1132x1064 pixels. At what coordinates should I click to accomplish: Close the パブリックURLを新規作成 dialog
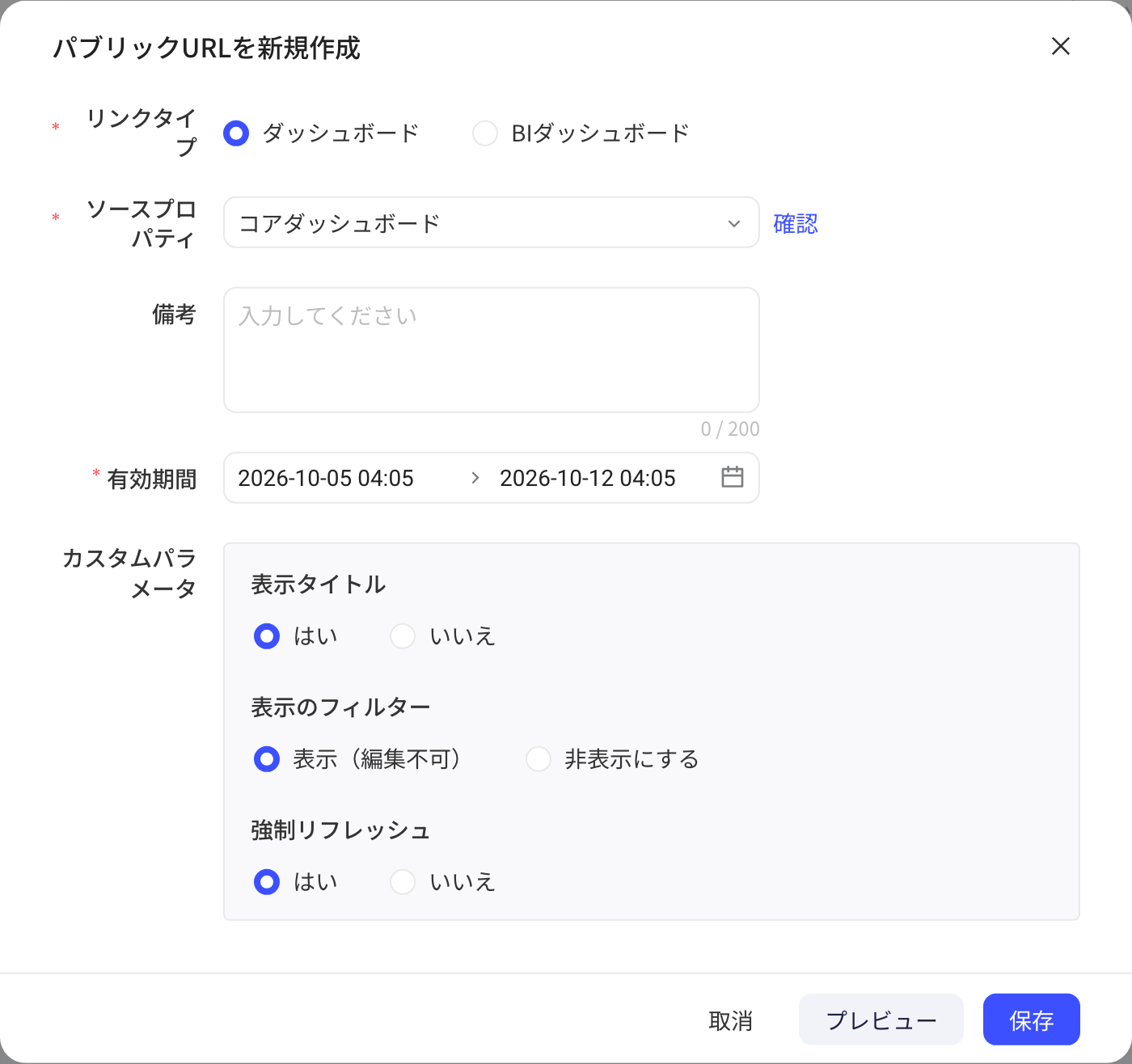pyautogui.click(x=1060, y=46)
